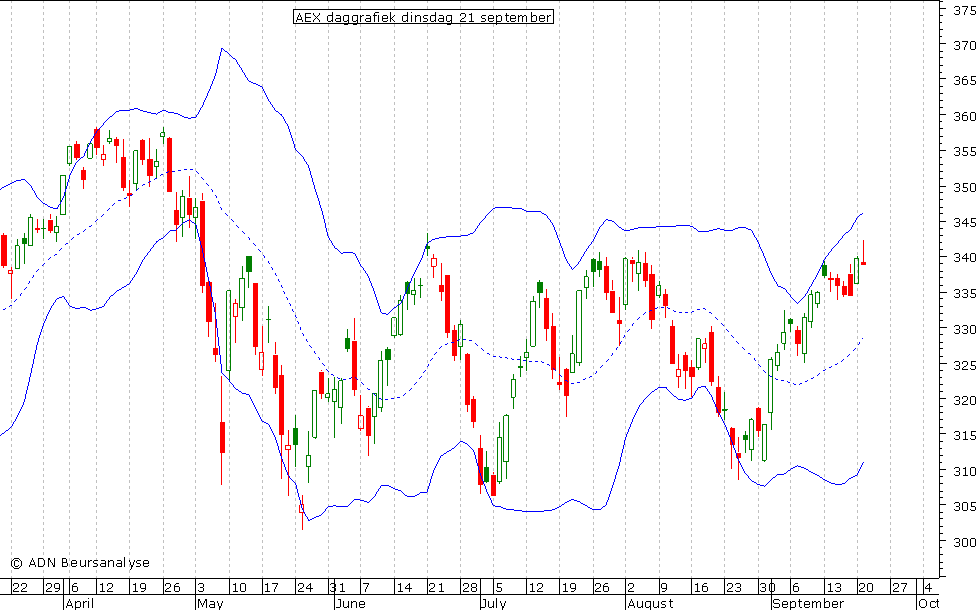Click the 325 price axis value
Image resolution: width=980 pixels, height=610 pixels.
tap(964, 364)
